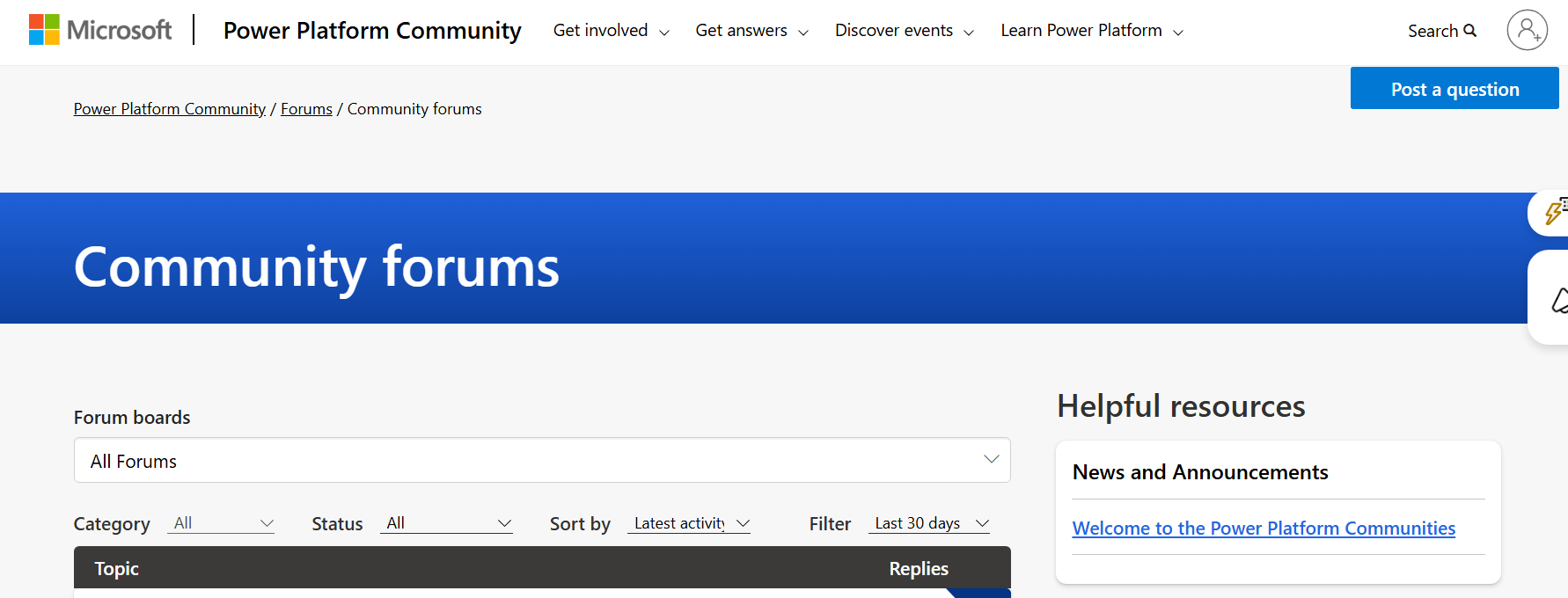Click the Post a question button
The width and height of the screenshot is (1568, 598).
[x=1454, y=89]
